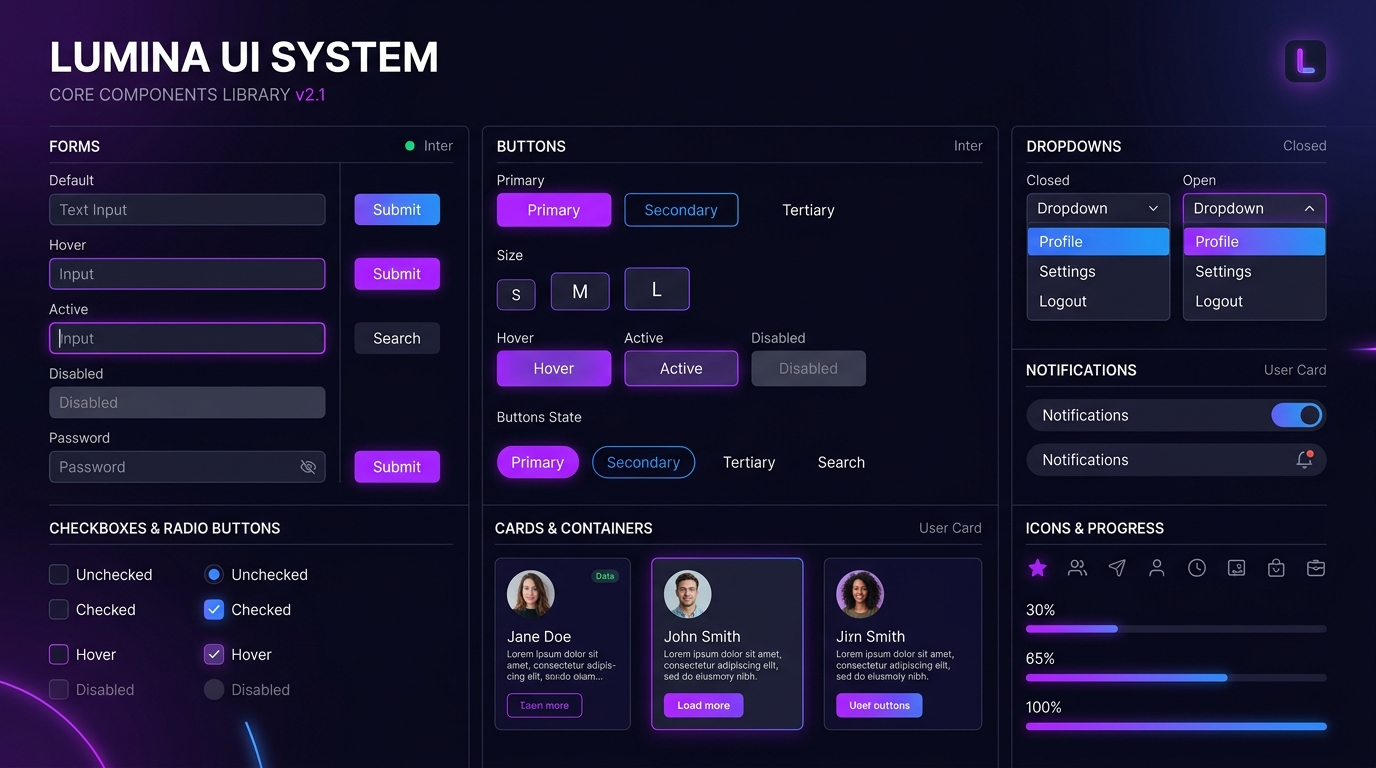Click Load more on John Smith card
Screen dimensions: 1376x768
[x=703, y=705]
